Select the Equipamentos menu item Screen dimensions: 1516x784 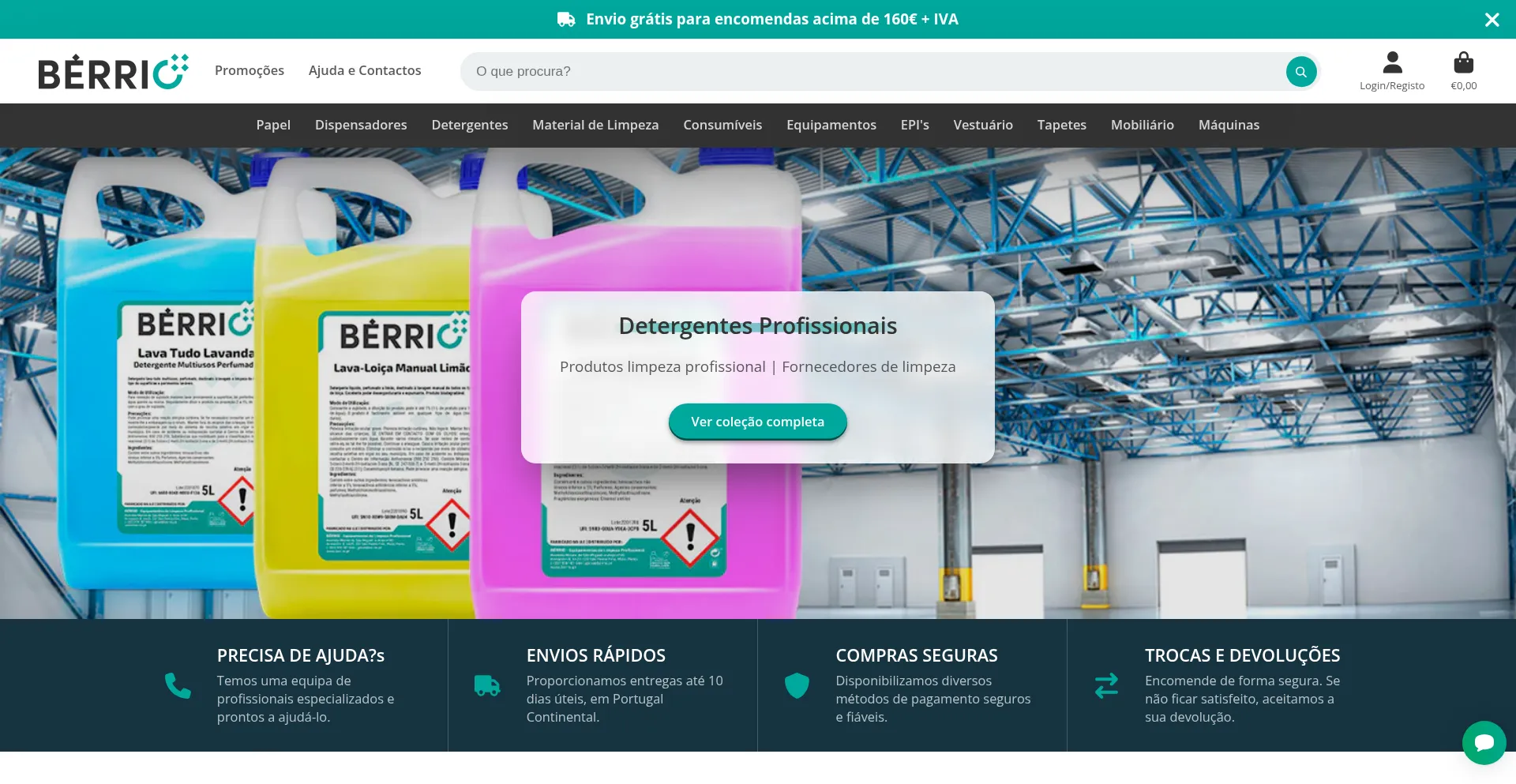(x=831, y=125)
